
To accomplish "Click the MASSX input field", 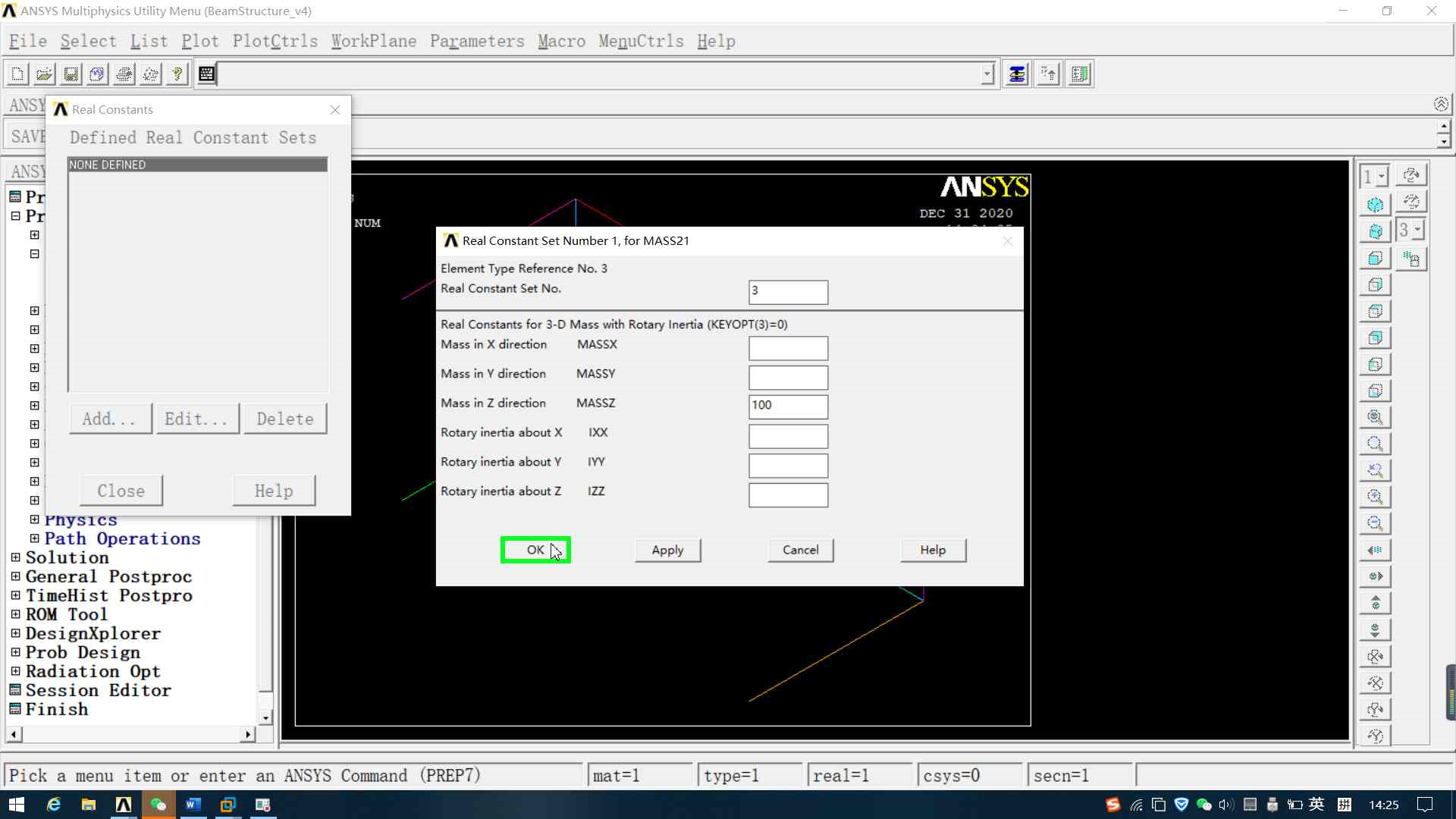I will tap(788, 348).
